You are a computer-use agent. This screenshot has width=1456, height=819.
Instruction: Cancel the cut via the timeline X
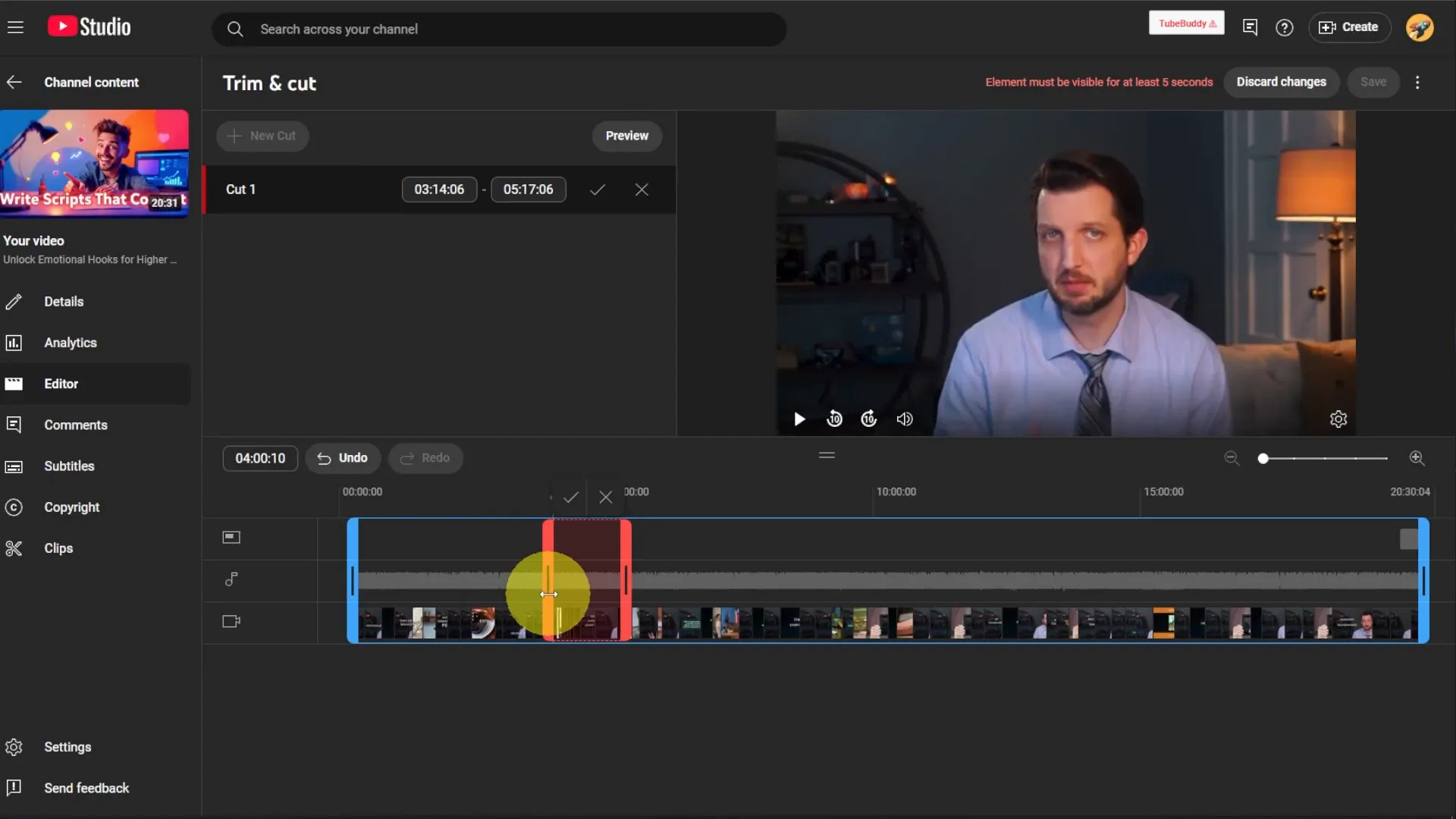coord(605,497)
